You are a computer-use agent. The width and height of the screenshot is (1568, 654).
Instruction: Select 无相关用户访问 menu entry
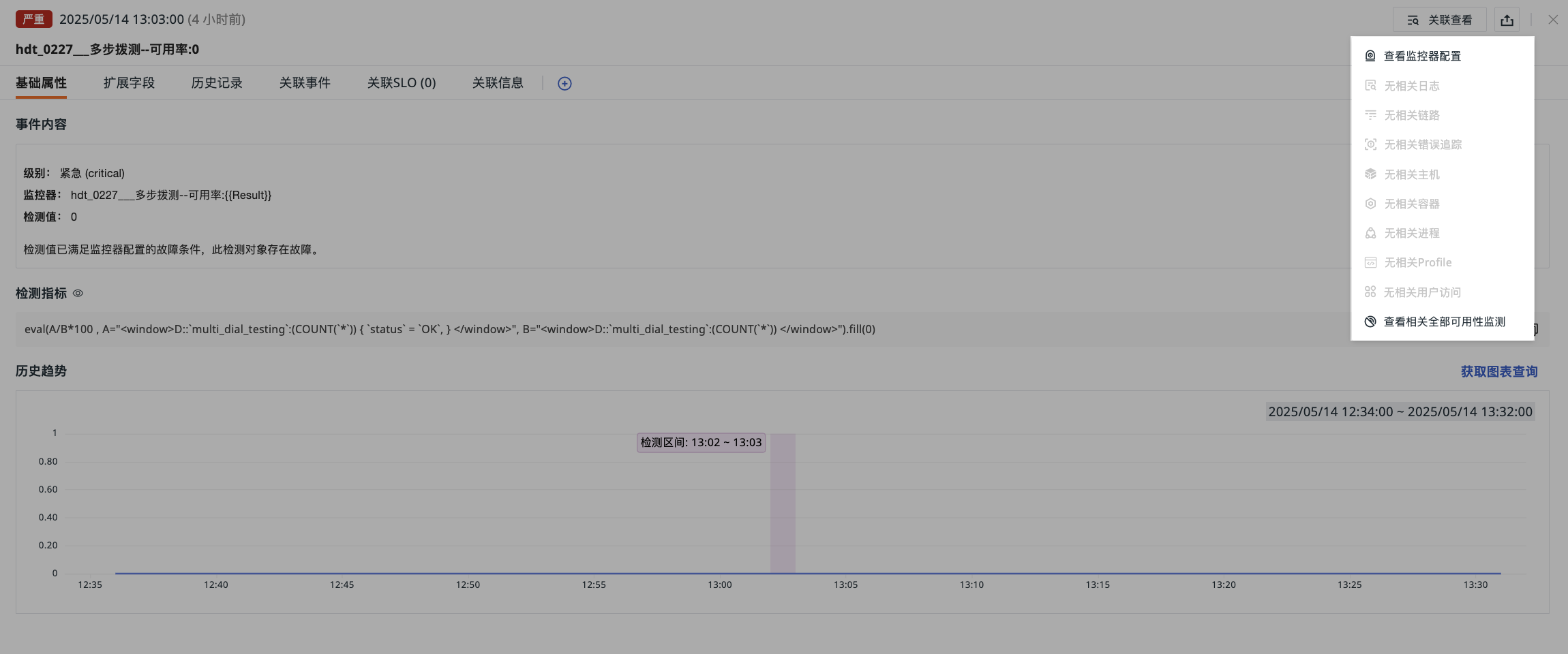[x=1442, y=292]
